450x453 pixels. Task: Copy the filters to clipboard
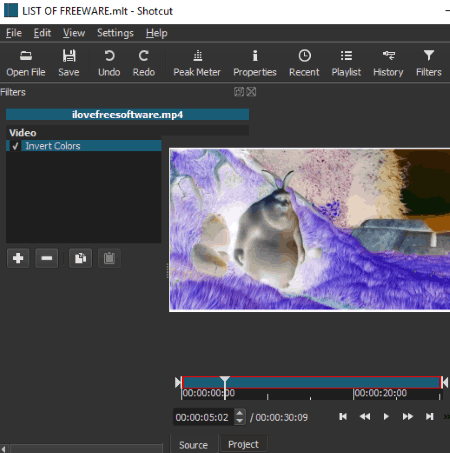(x=80, y=258)
